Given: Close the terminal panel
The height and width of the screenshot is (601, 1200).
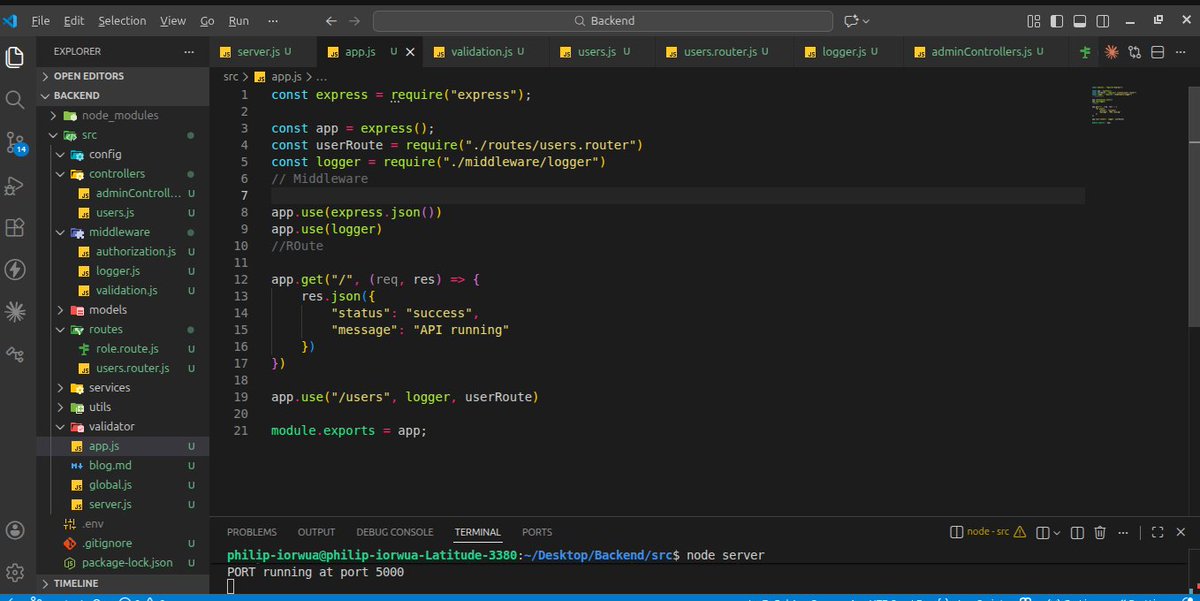Looking at the screenshot, I should pos(1181,532).
